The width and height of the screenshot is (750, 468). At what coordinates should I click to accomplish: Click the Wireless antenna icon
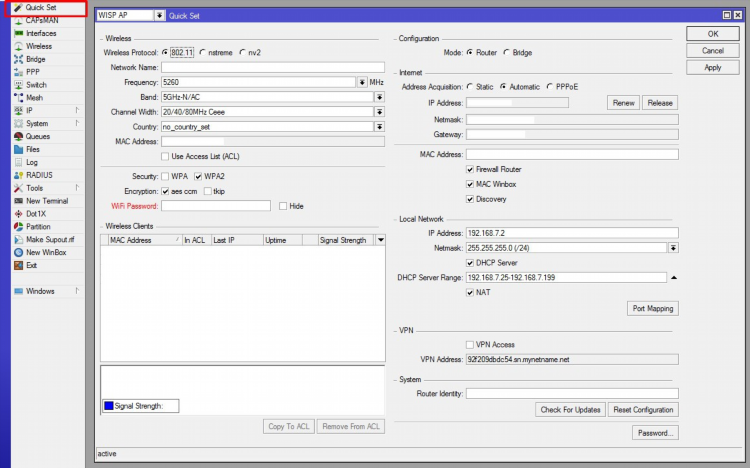tap(18, 46)
